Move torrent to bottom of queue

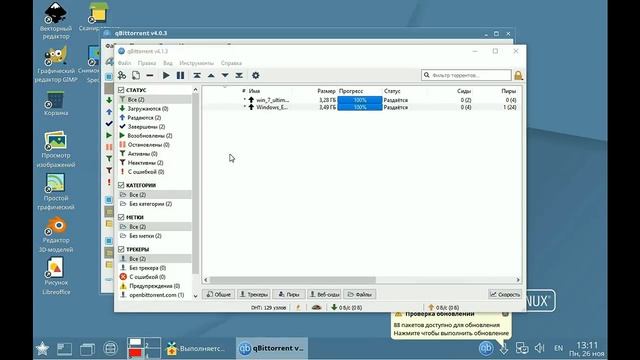click(239, 75)
